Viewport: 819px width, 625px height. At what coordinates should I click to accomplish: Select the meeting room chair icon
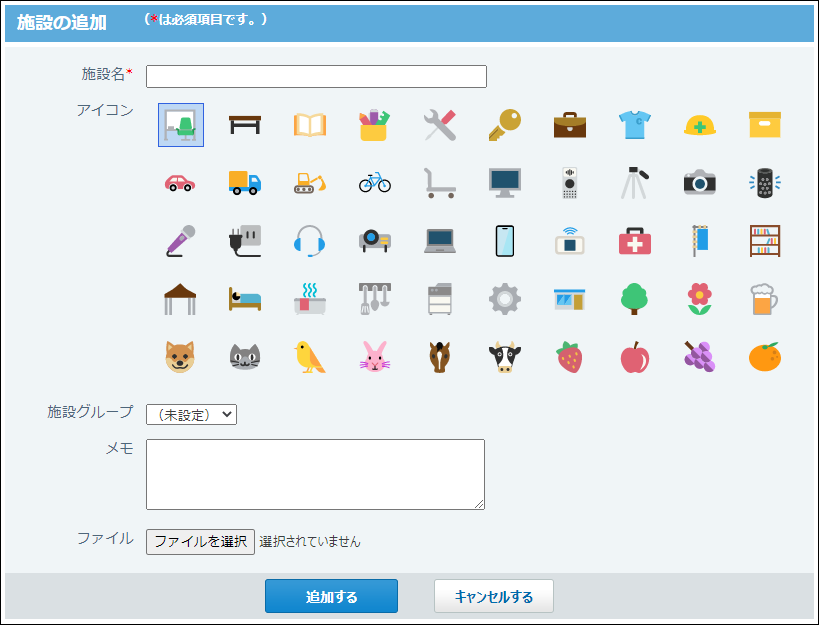point(181,125)
